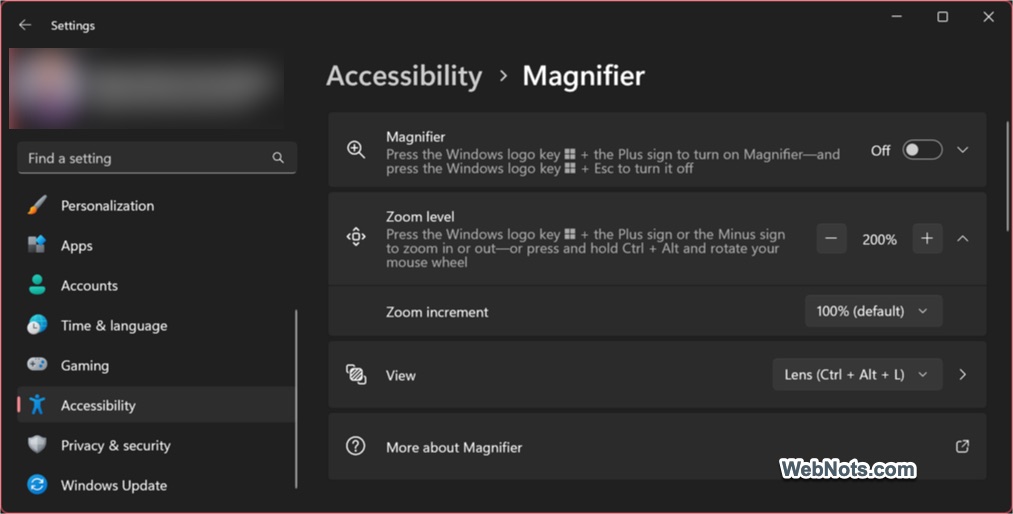1013x514 pixels.
Task: Select Accessibility in the sidebar
Action: tap(156, 405)
